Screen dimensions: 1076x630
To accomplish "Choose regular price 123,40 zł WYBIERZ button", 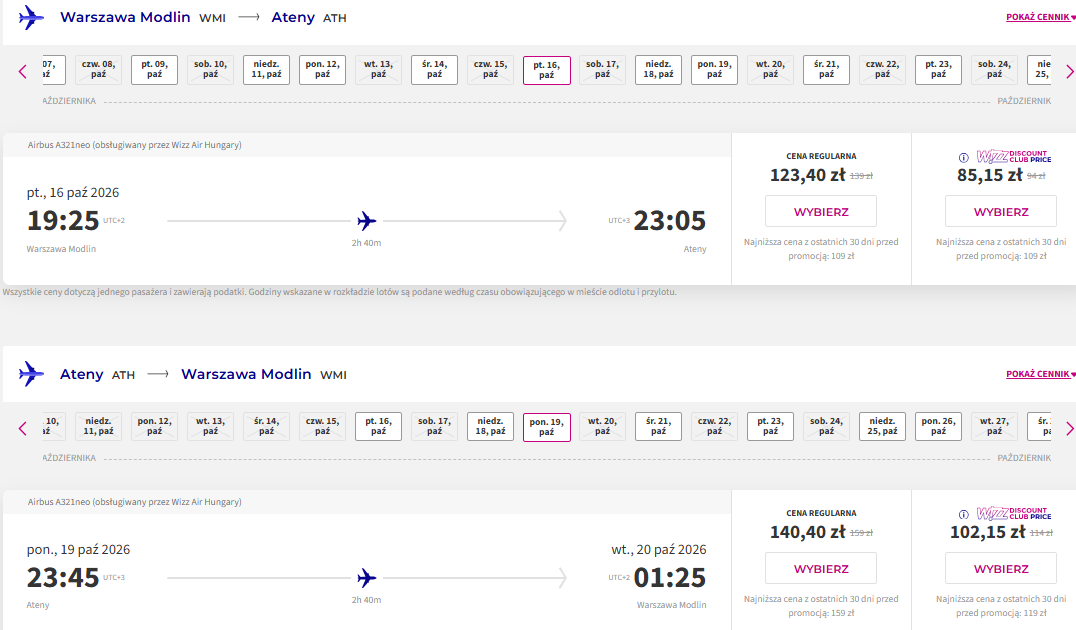I will click(x=821, y=211).
